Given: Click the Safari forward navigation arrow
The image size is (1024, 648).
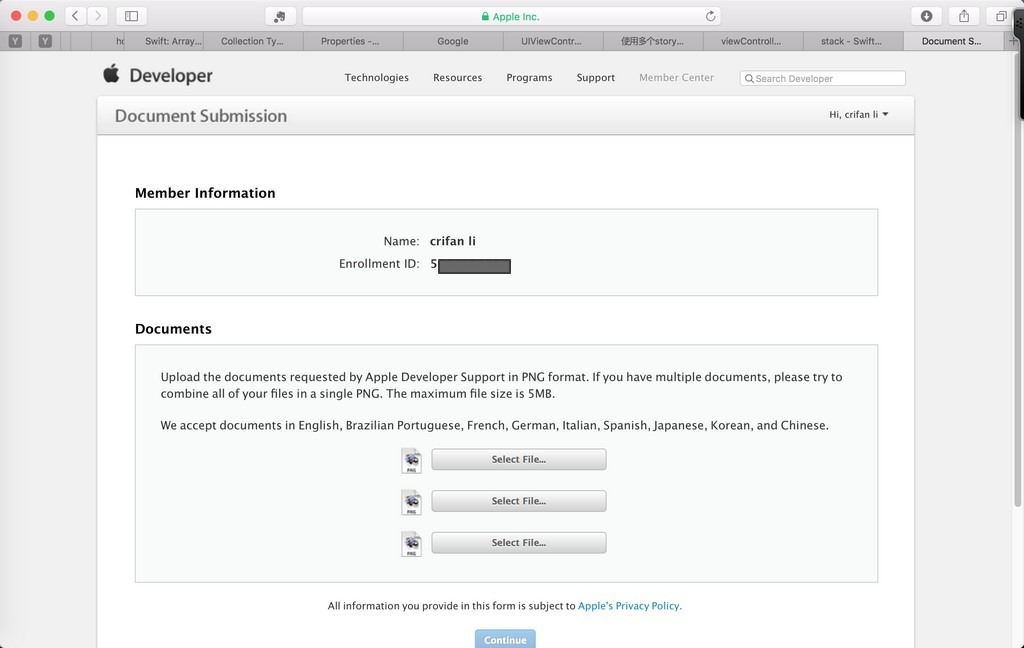Looking at the screenshot, I should (x=98, y=16).
